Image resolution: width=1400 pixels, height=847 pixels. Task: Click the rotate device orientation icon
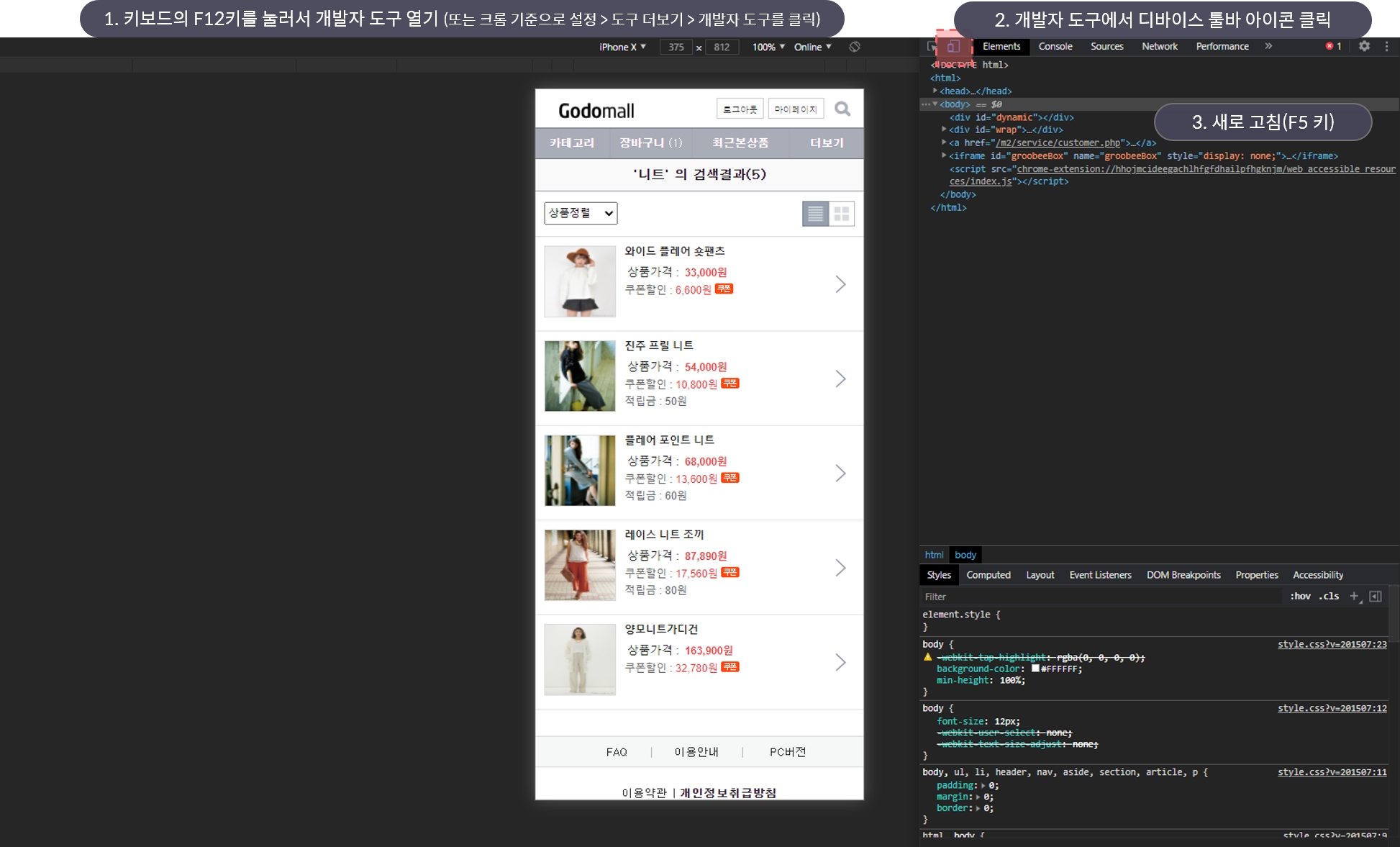855,47
